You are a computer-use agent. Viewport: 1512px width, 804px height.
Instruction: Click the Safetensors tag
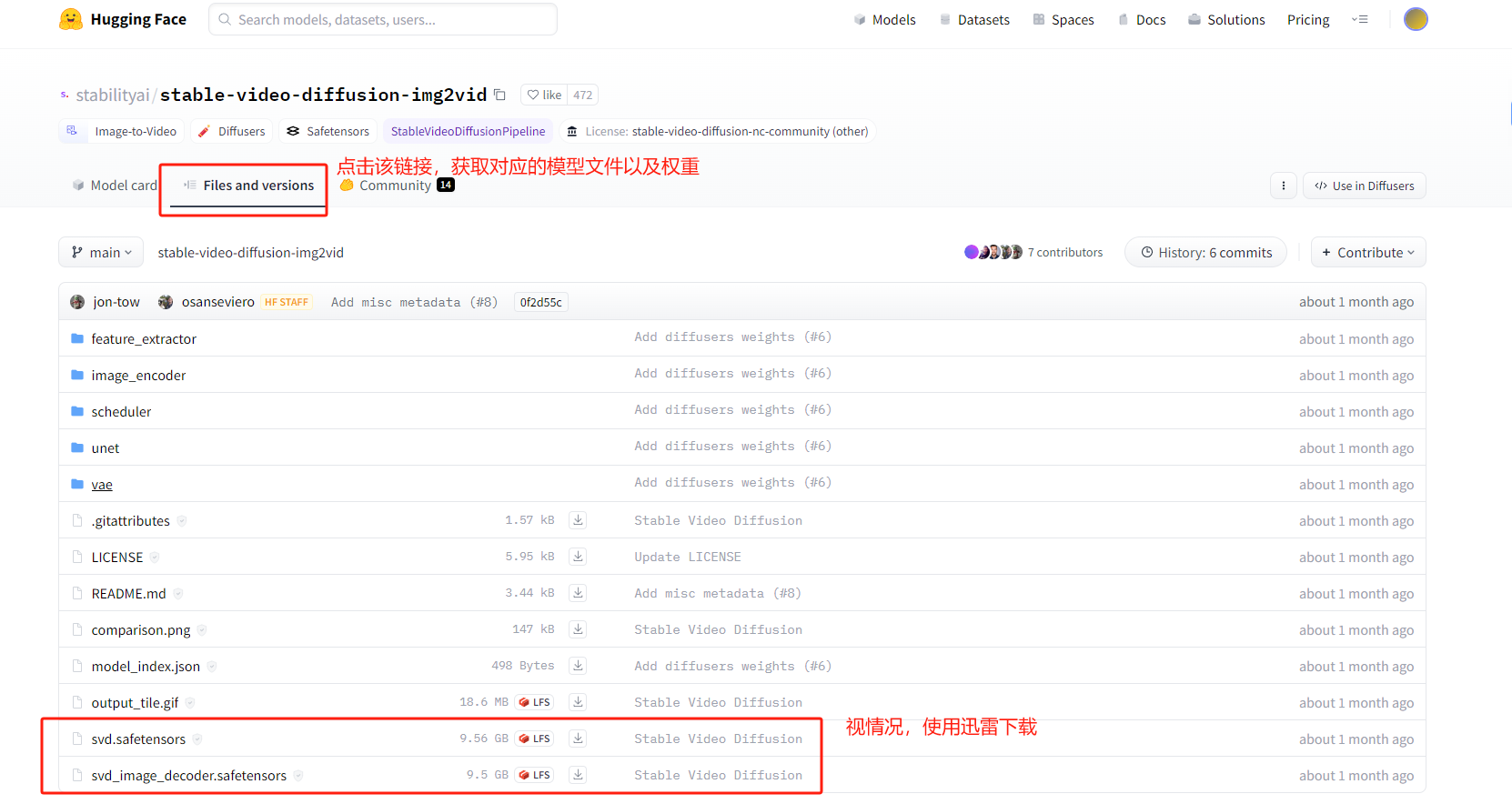pos(328,131)
